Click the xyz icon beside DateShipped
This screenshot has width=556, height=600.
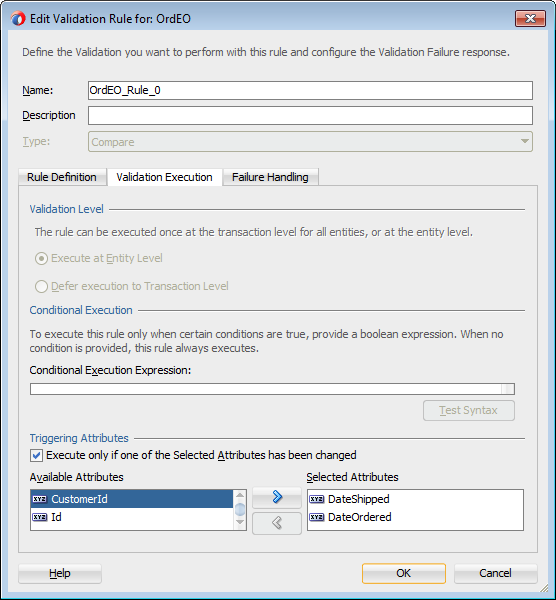click(316, 499)
